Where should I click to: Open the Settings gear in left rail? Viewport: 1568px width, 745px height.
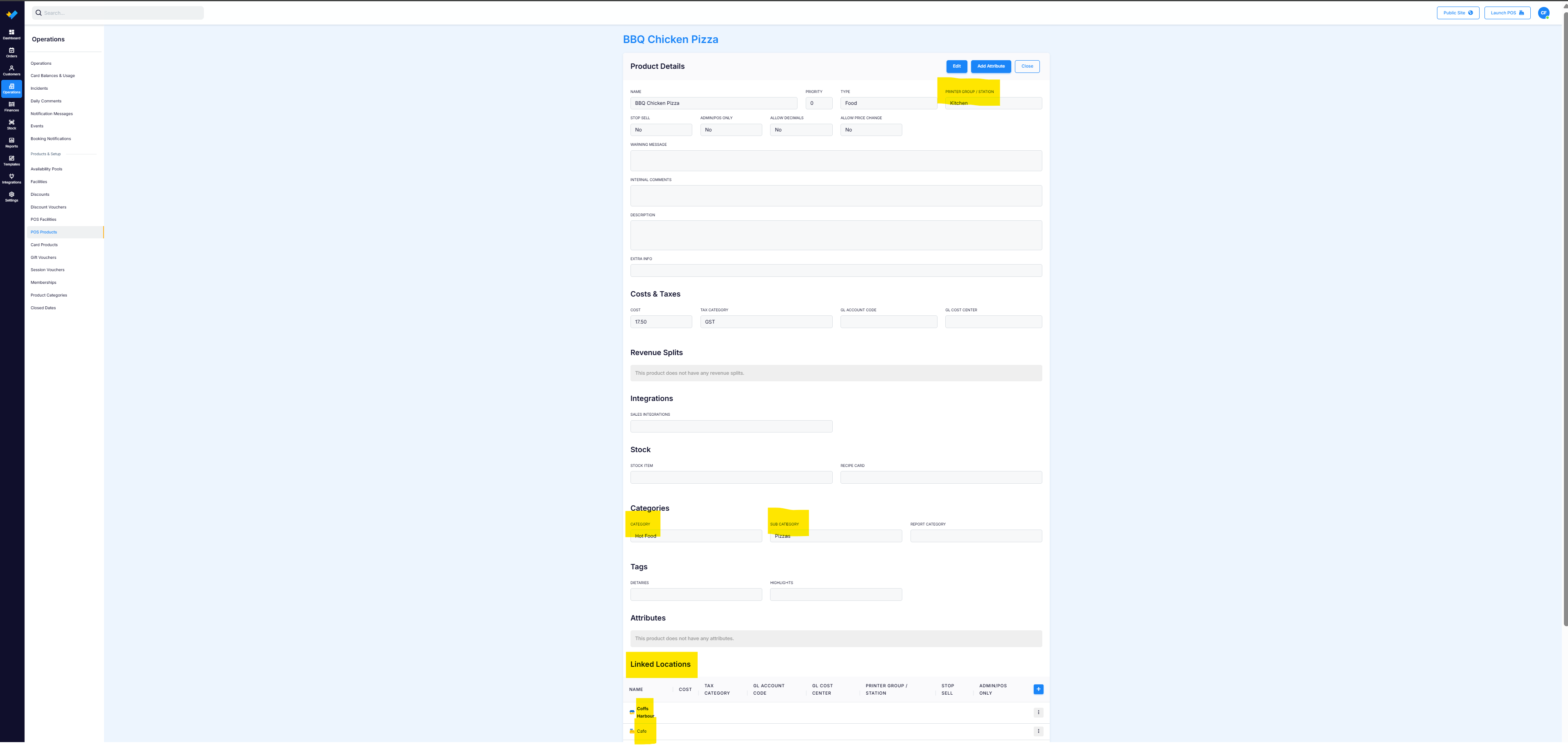11,197
